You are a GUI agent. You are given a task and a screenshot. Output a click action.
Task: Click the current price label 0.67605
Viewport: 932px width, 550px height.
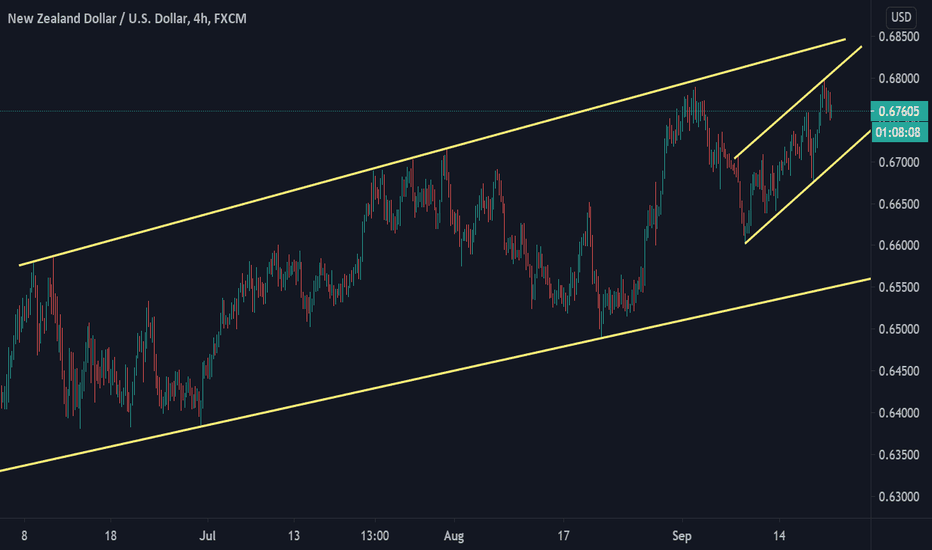click(x=899, y=111)
